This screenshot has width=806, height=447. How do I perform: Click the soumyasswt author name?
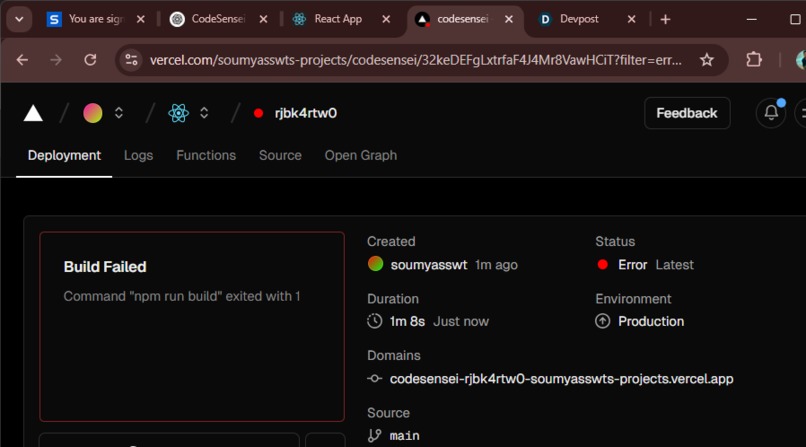point(429,265)
